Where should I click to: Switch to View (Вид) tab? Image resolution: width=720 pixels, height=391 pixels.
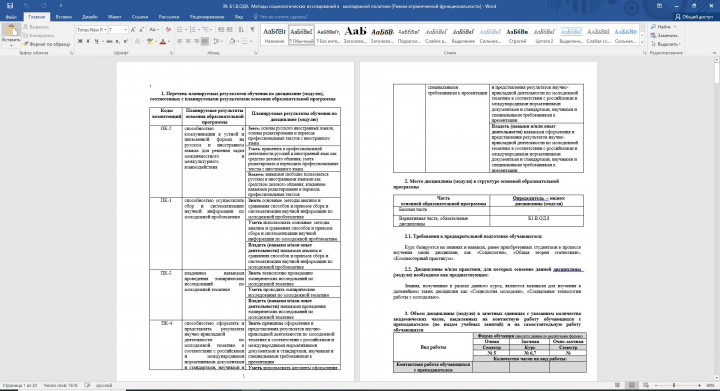tap(239, 17)
